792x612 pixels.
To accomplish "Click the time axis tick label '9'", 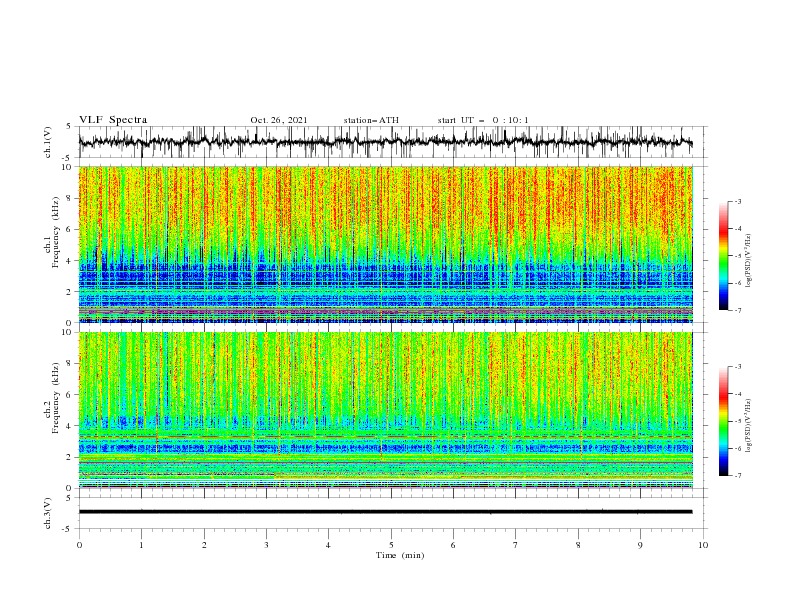I will tap(640, 545).
